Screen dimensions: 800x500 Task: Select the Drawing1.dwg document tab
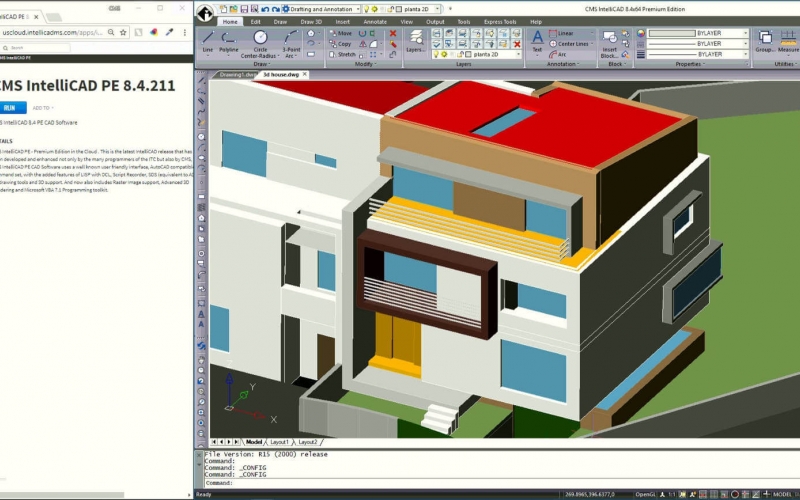click(x=236, y=74)
